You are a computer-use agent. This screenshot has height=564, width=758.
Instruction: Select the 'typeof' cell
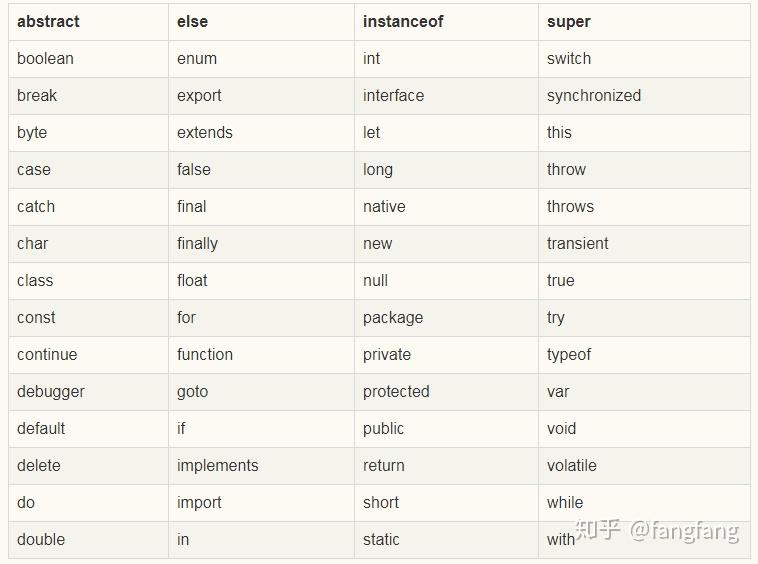[569, 354]
